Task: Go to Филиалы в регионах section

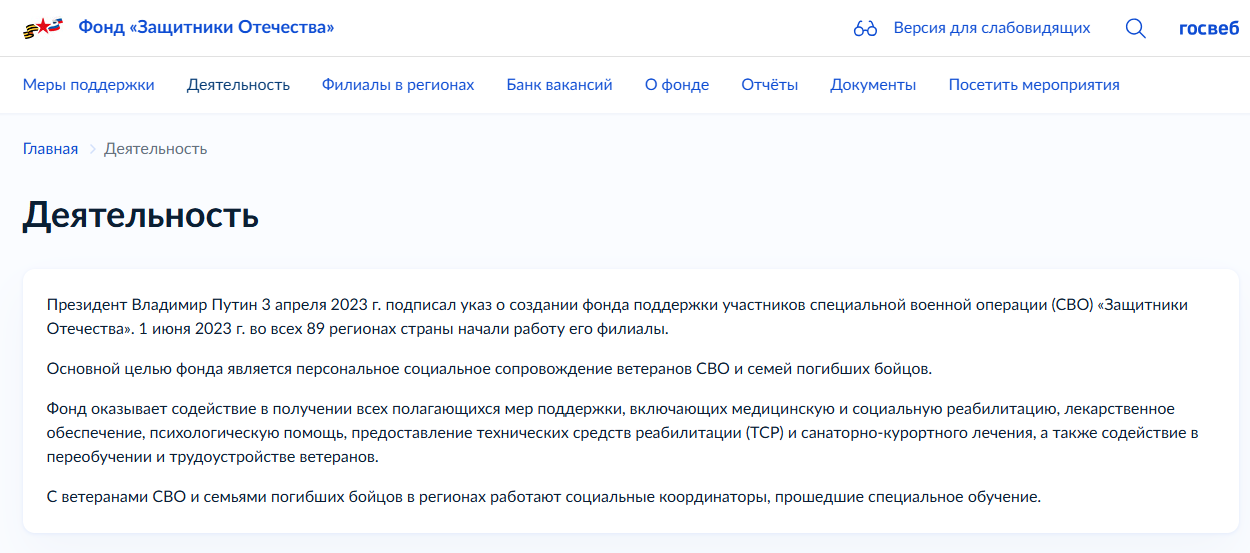Action: click(x=398, y=85)
